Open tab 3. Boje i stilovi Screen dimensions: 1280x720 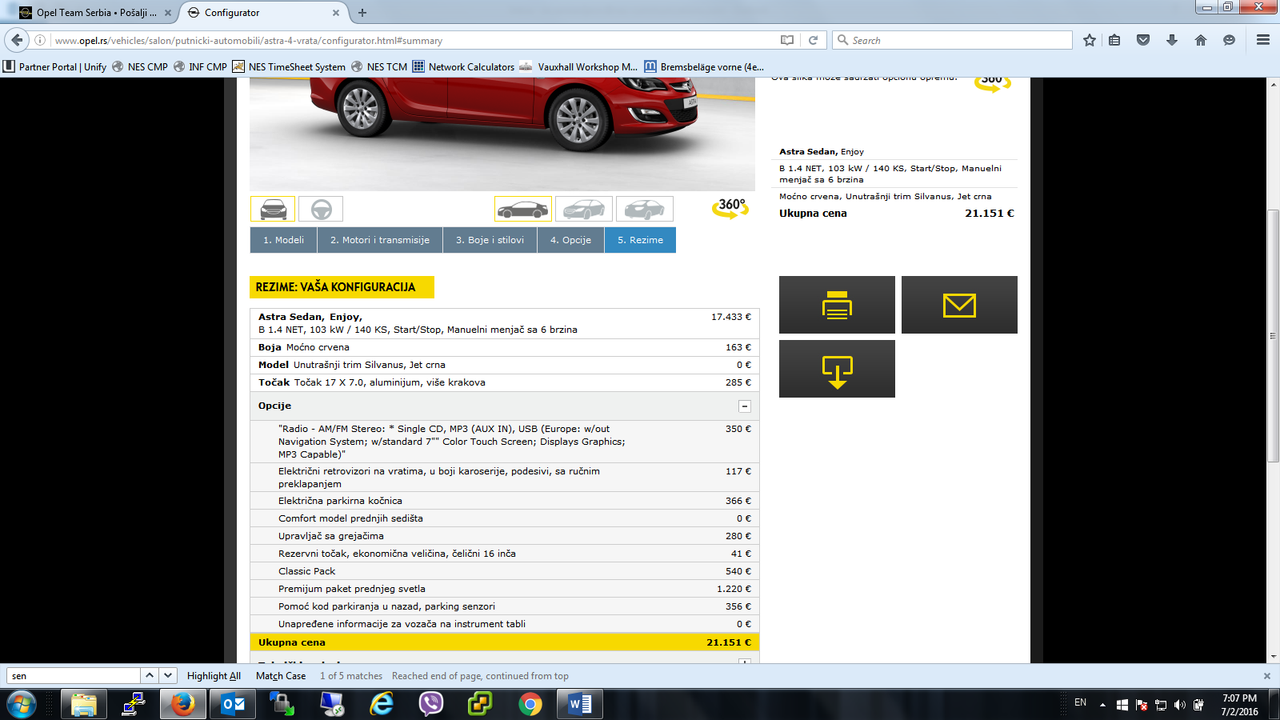(x=489, y=240)
